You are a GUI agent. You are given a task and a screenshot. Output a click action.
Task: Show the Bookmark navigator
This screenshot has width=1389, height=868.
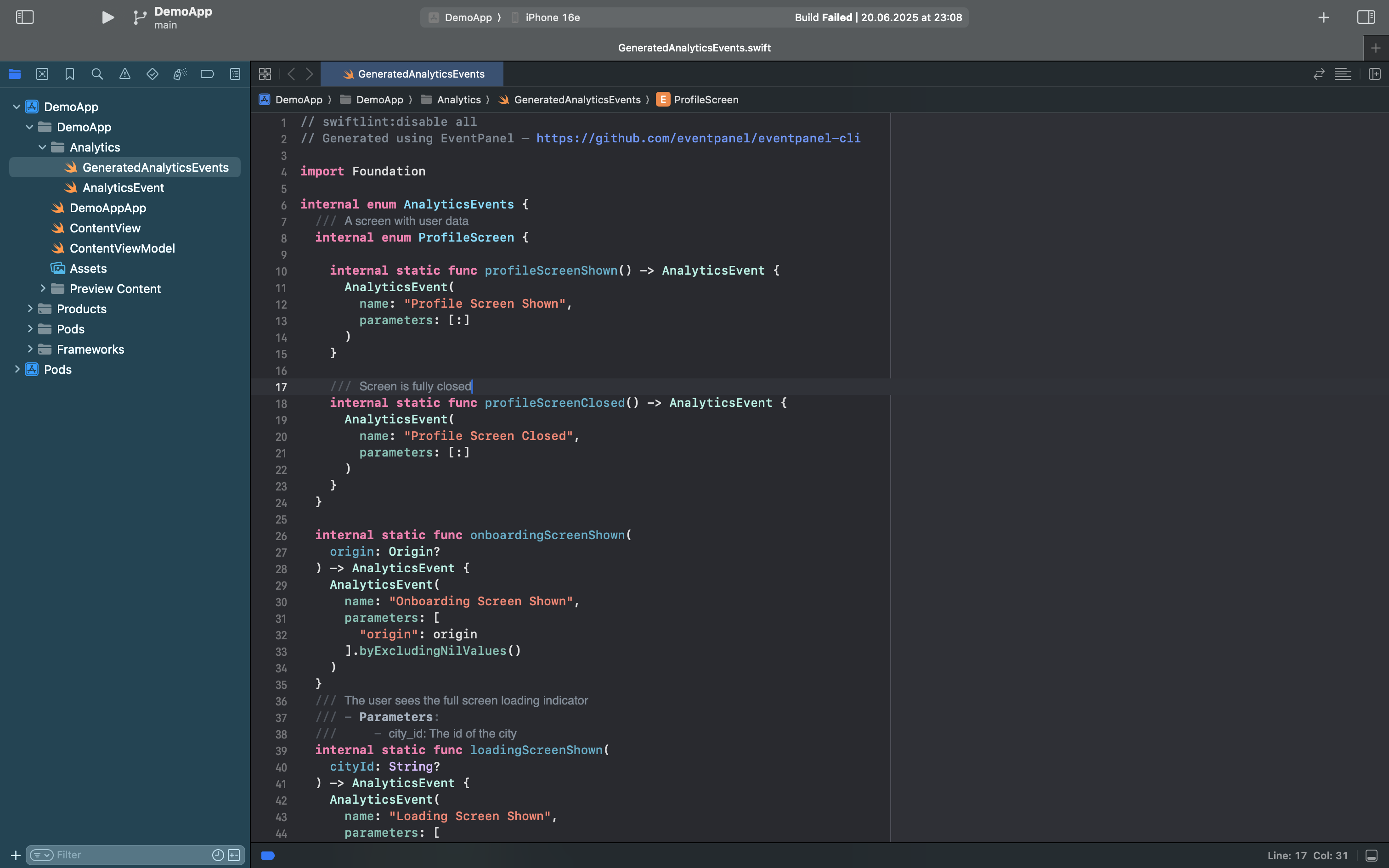(69, 74)
